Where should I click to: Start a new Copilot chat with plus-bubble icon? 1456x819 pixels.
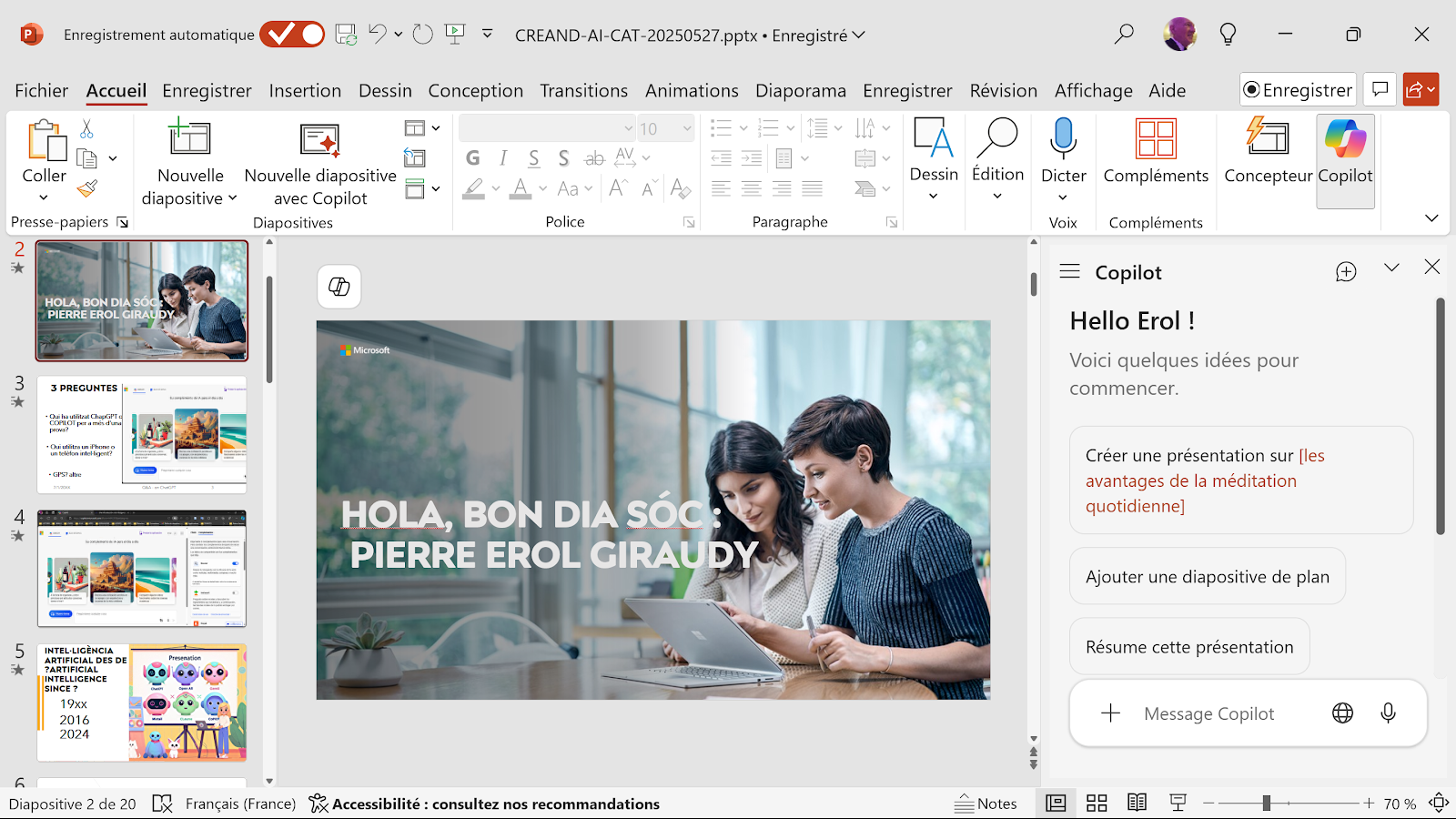pyautogui.click(x=1346, y=271)
